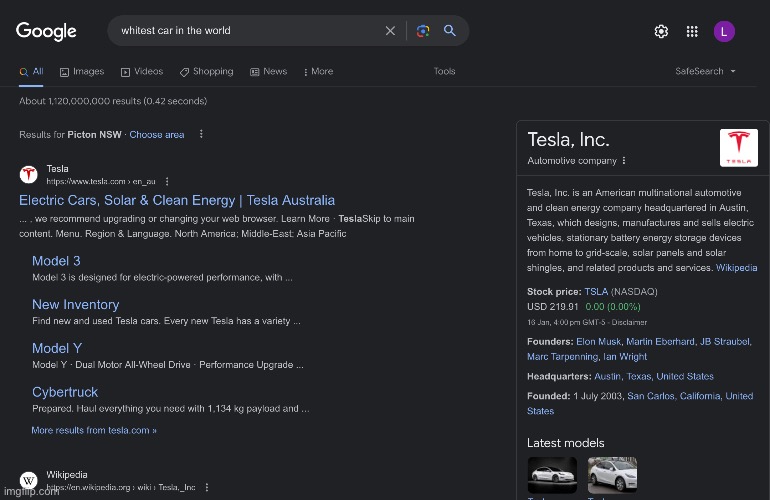
Task: Open Google Lens image search icon
Action: tap(423, 31)
